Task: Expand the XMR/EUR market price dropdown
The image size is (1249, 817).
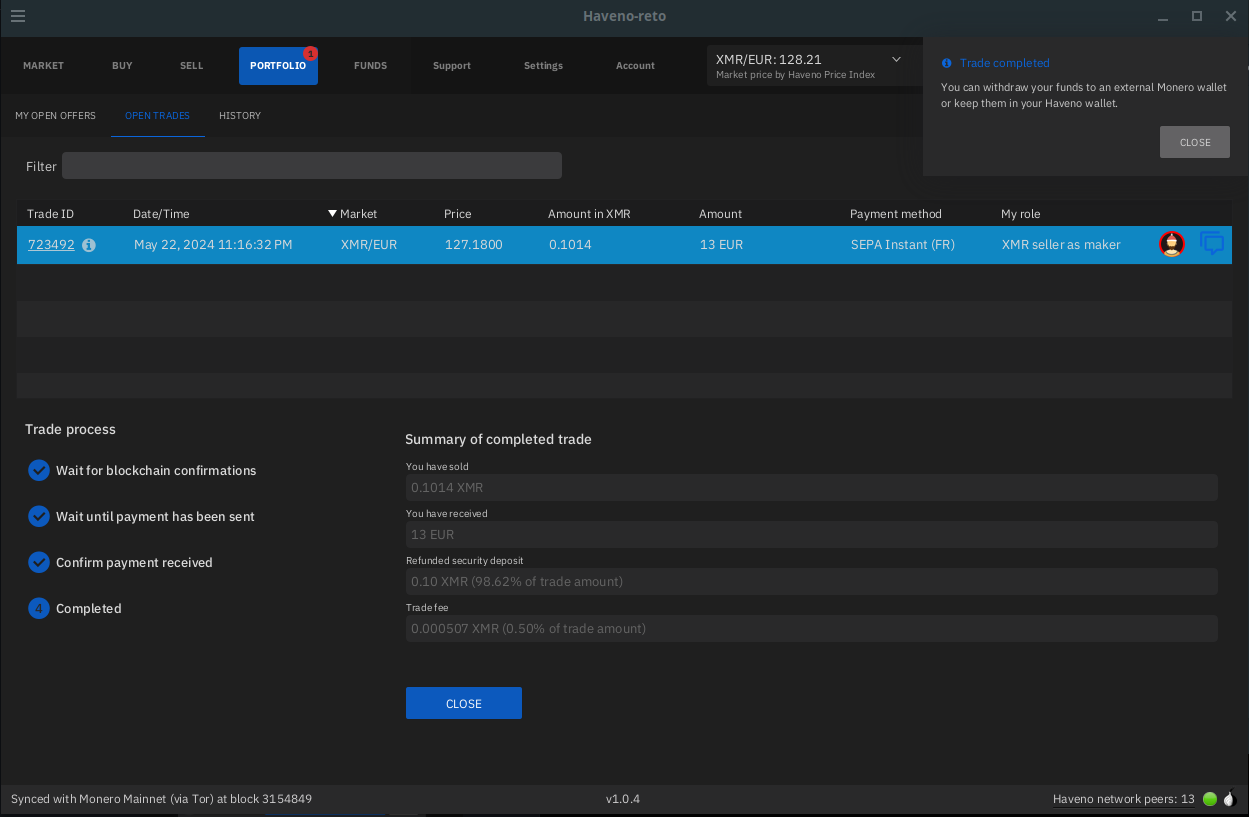Action: point(896,60)
